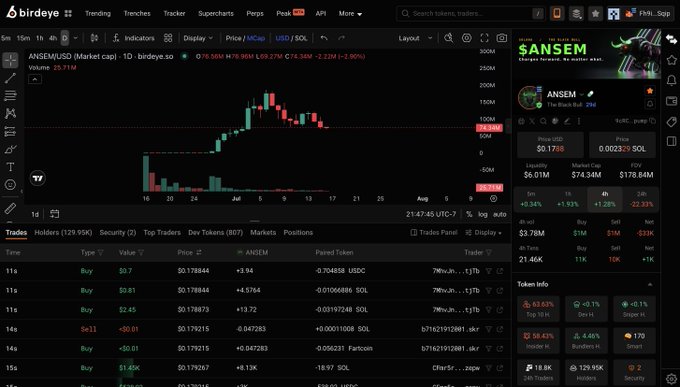
Task: Toggle the Trades Panel
Action: pyautogui.click(x=434, y=233)
